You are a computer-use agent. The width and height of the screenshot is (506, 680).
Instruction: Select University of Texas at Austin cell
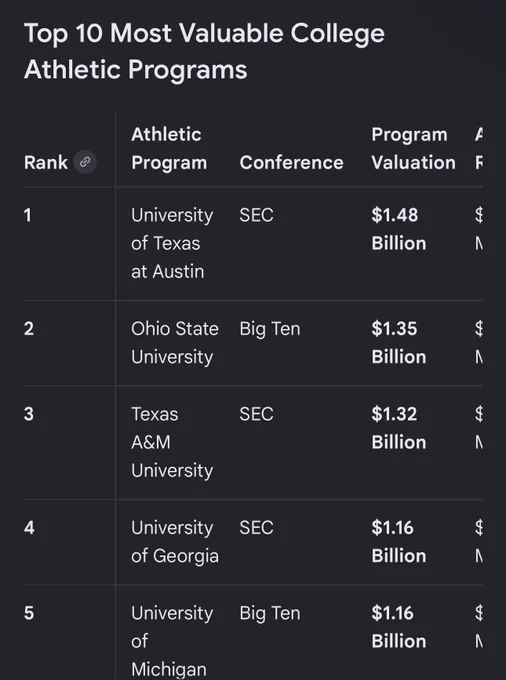(x=172, y=243)
